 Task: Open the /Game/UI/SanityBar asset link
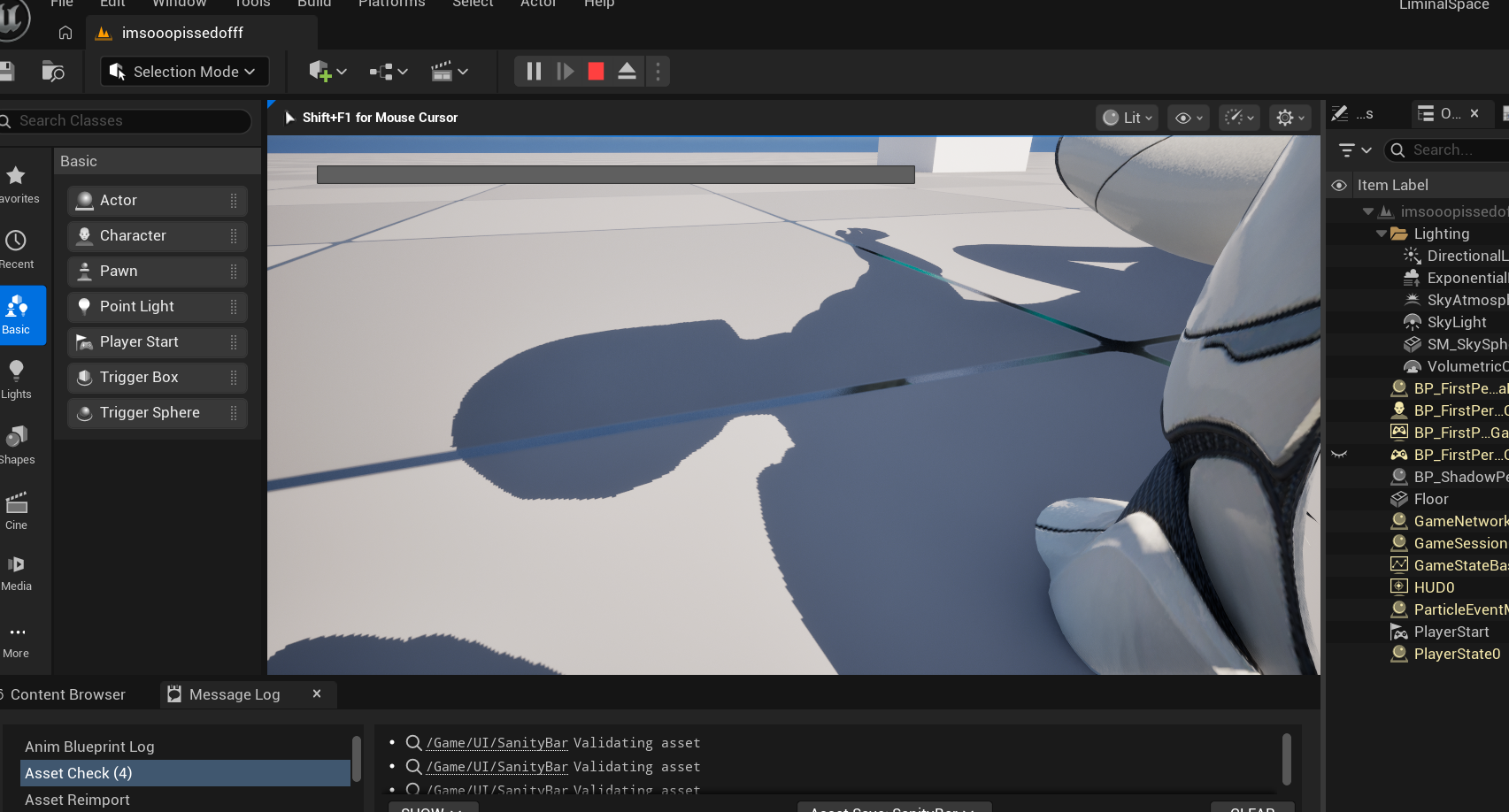click(497, 743)
